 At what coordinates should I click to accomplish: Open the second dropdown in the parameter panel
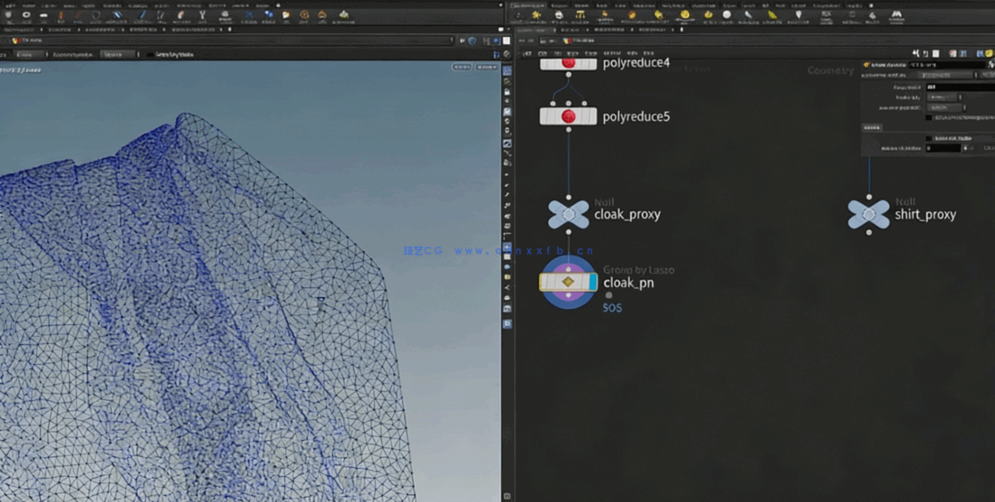[x=944, y=108]
